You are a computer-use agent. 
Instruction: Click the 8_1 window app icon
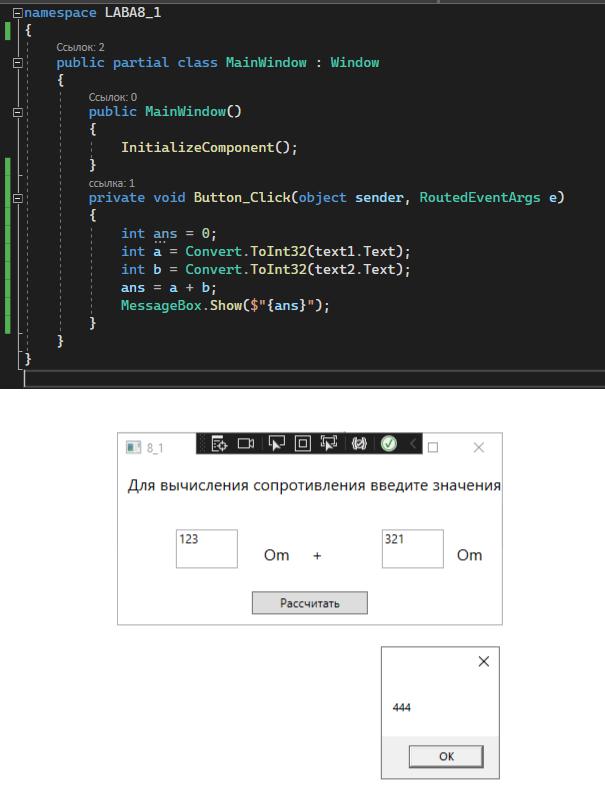133,447
